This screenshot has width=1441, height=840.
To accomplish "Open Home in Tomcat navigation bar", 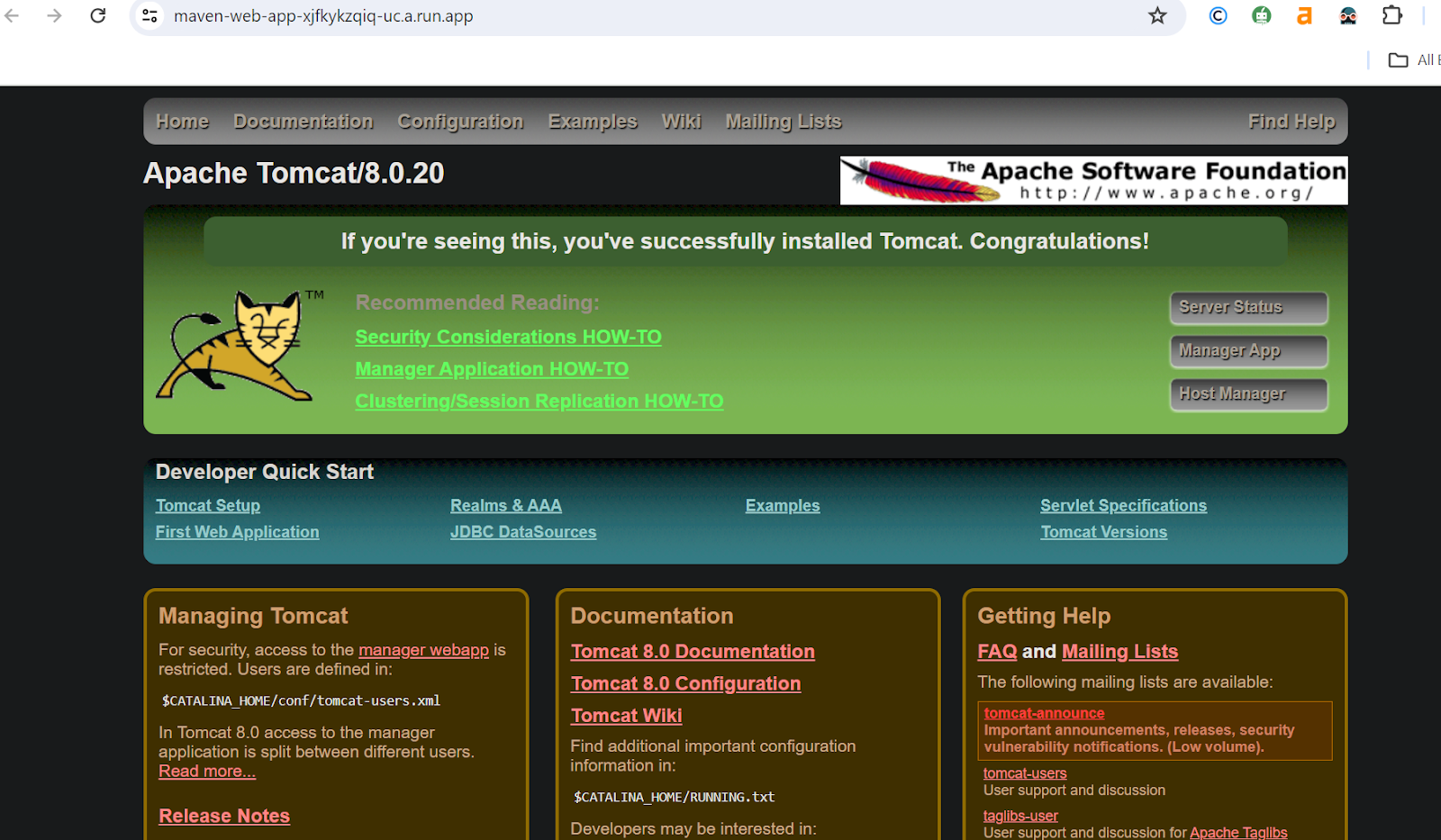I will click(x=182, y=122).
